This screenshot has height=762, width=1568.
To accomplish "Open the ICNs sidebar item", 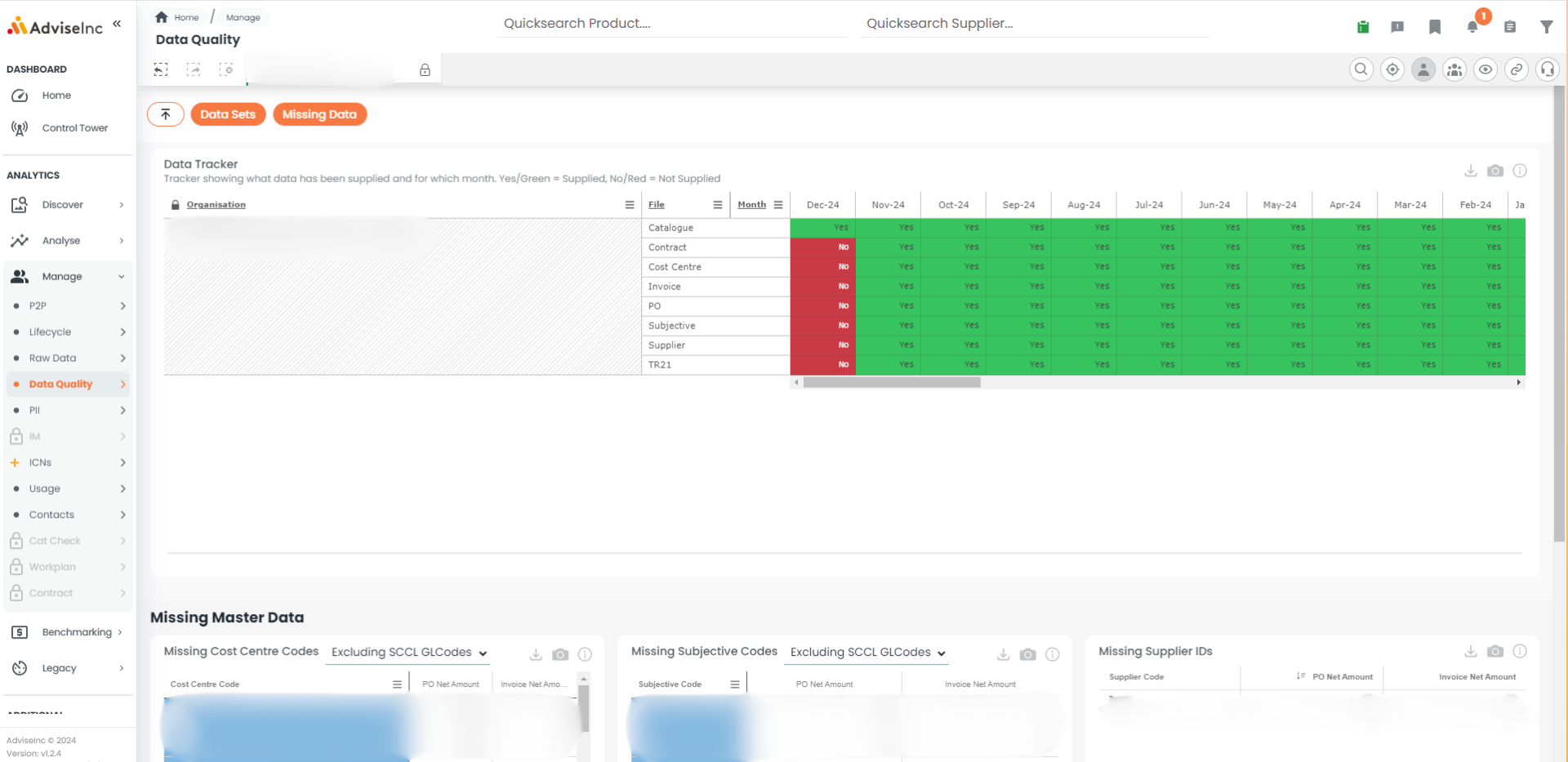I will (x=69, y=463).
